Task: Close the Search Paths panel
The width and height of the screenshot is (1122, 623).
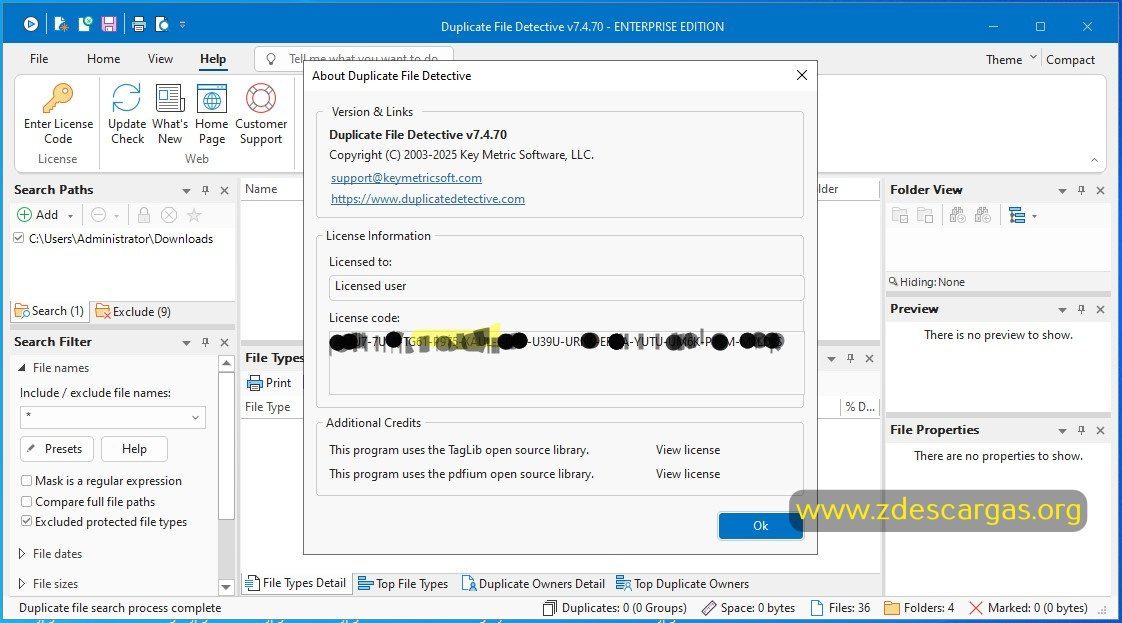Action: coord(225,190)
